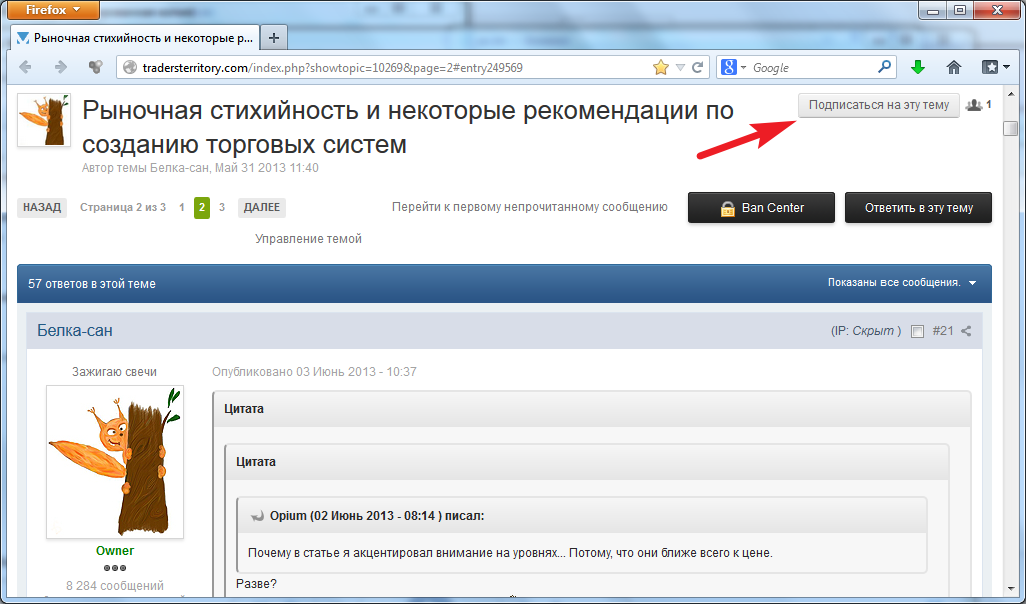Go to page 3 of the topic
The width and height of the screenshot is (1026, 604).
pos(222,207)
